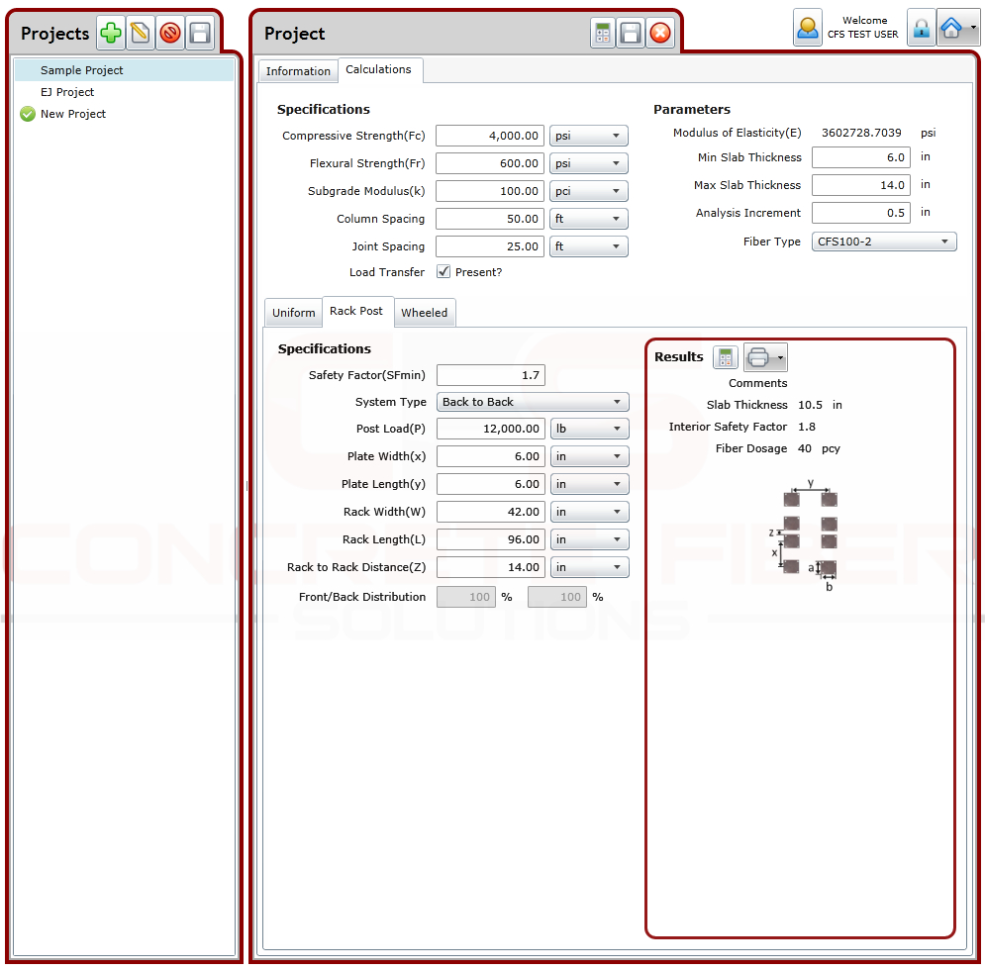985x970 pixels.
Task: Click the edit project icon in Projects toolbar
Action: tap(140, 33)
